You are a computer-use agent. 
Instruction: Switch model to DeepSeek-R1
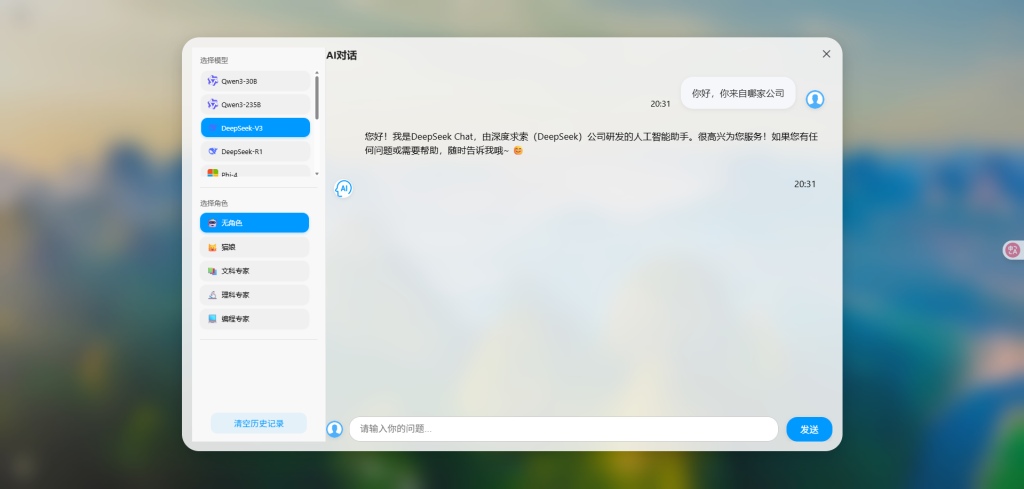click(x=255, y=151)
